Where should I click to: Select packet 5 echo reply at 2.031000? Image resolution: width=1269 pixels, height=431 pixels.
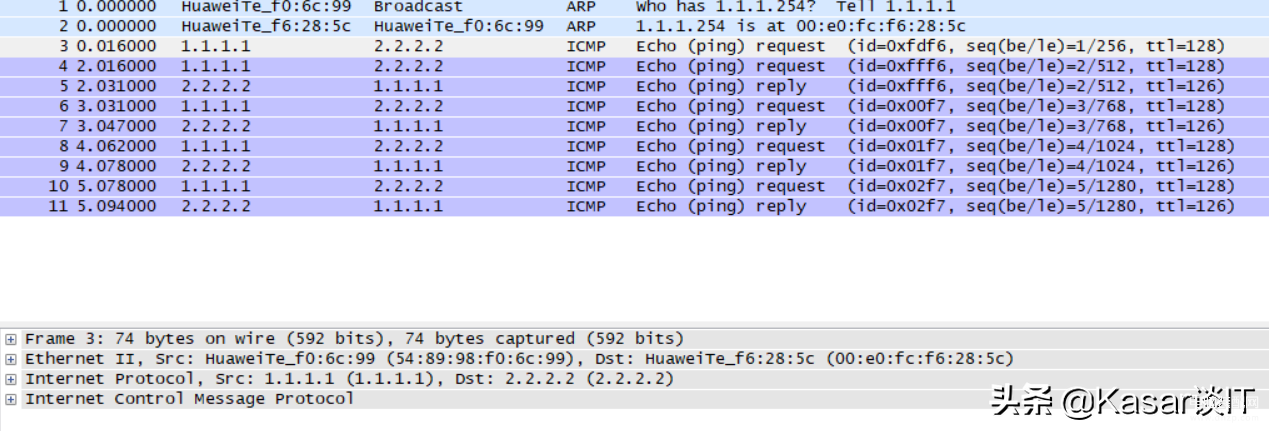coord(634,86)
